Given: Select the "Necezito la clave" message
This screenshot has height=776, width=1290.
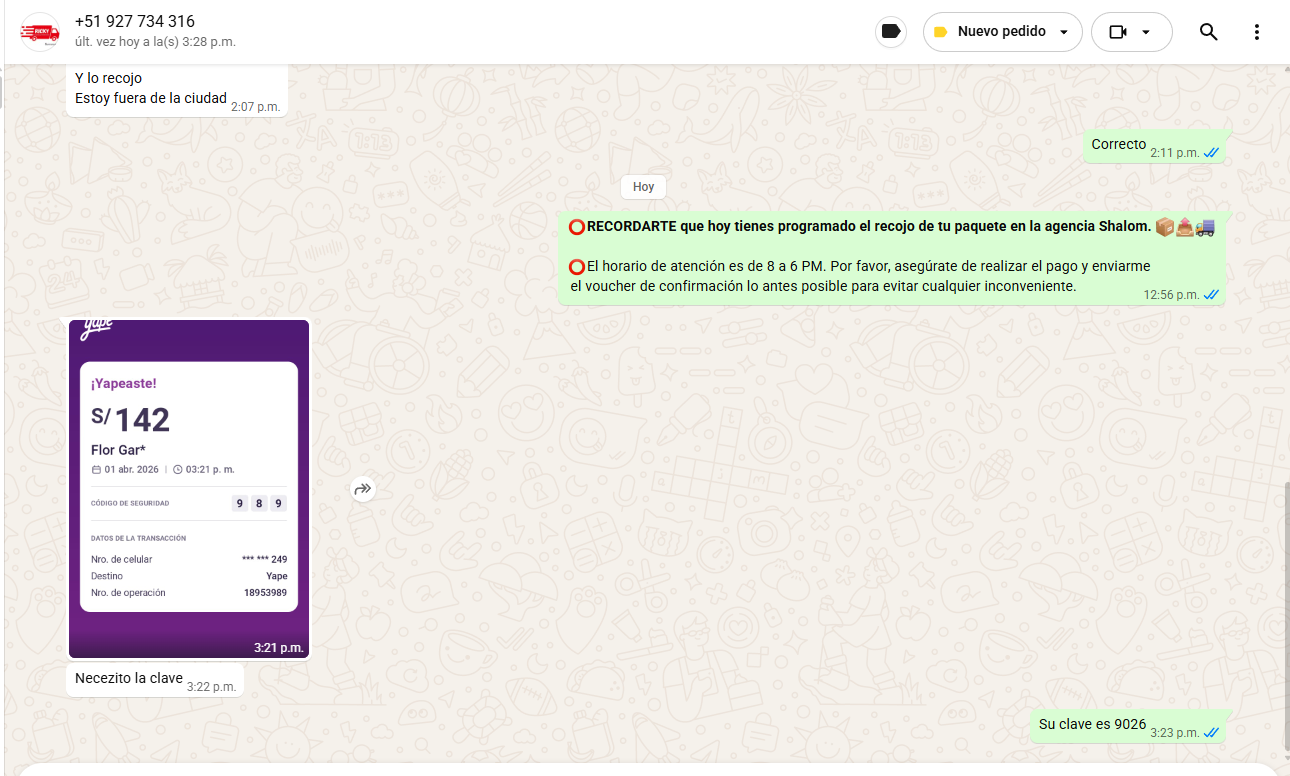Looking at the screenshot, I should point(129,678).
